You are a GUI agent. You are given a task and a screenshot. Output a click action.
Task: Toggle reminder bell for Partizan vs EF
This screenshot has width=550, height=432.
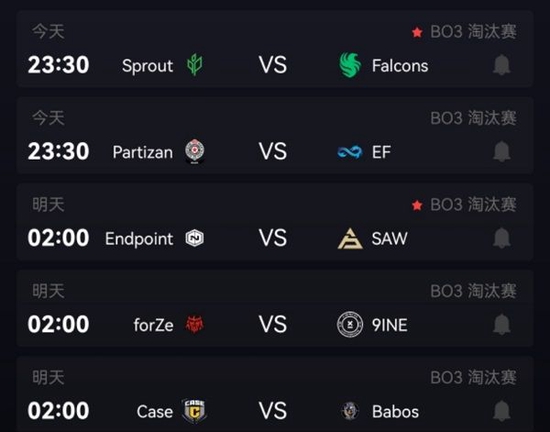tap(502, 151)
